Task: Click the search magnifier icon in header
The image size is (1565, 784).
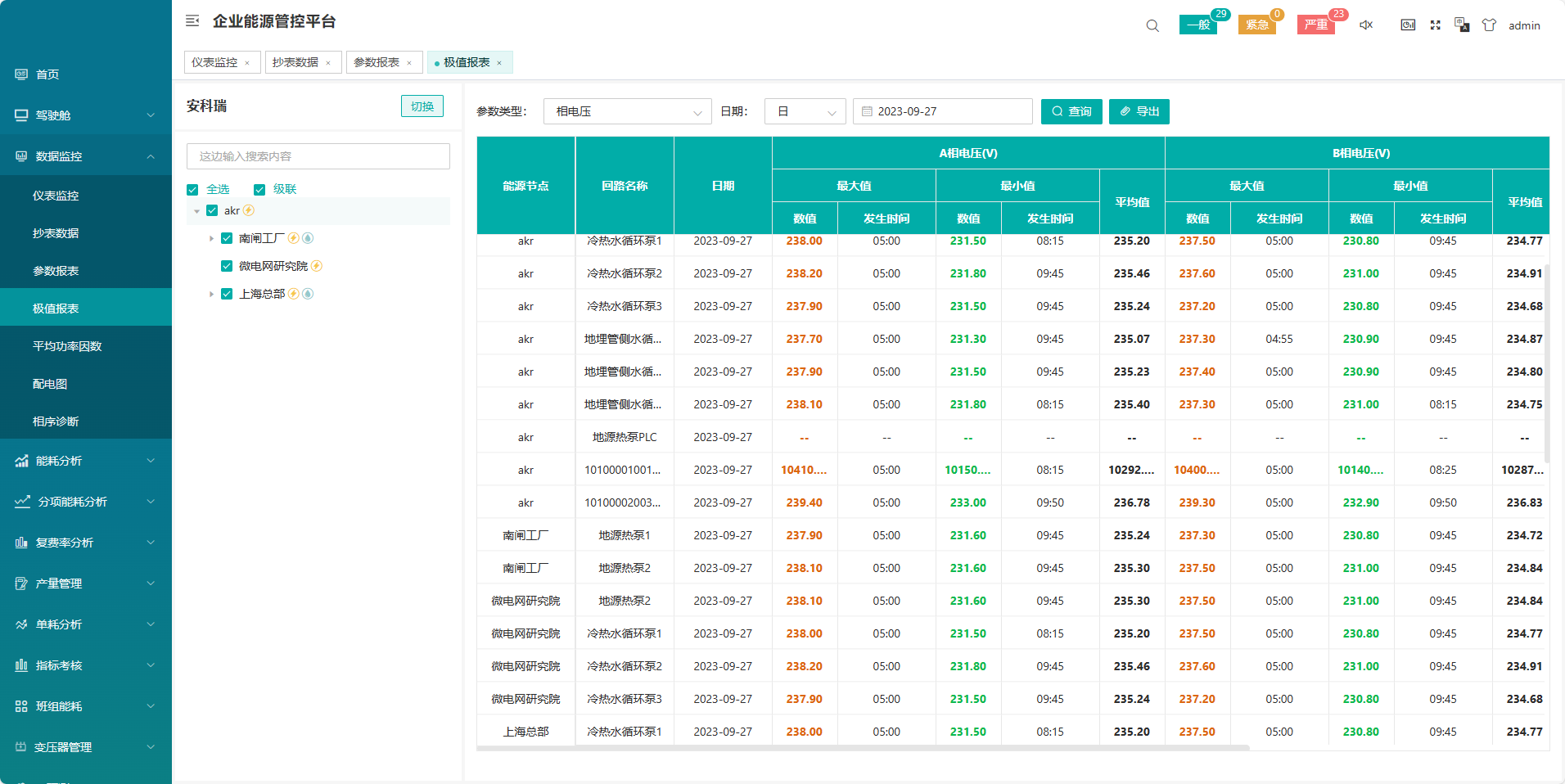Action: pyautogui.click(x=1152, y=25)
